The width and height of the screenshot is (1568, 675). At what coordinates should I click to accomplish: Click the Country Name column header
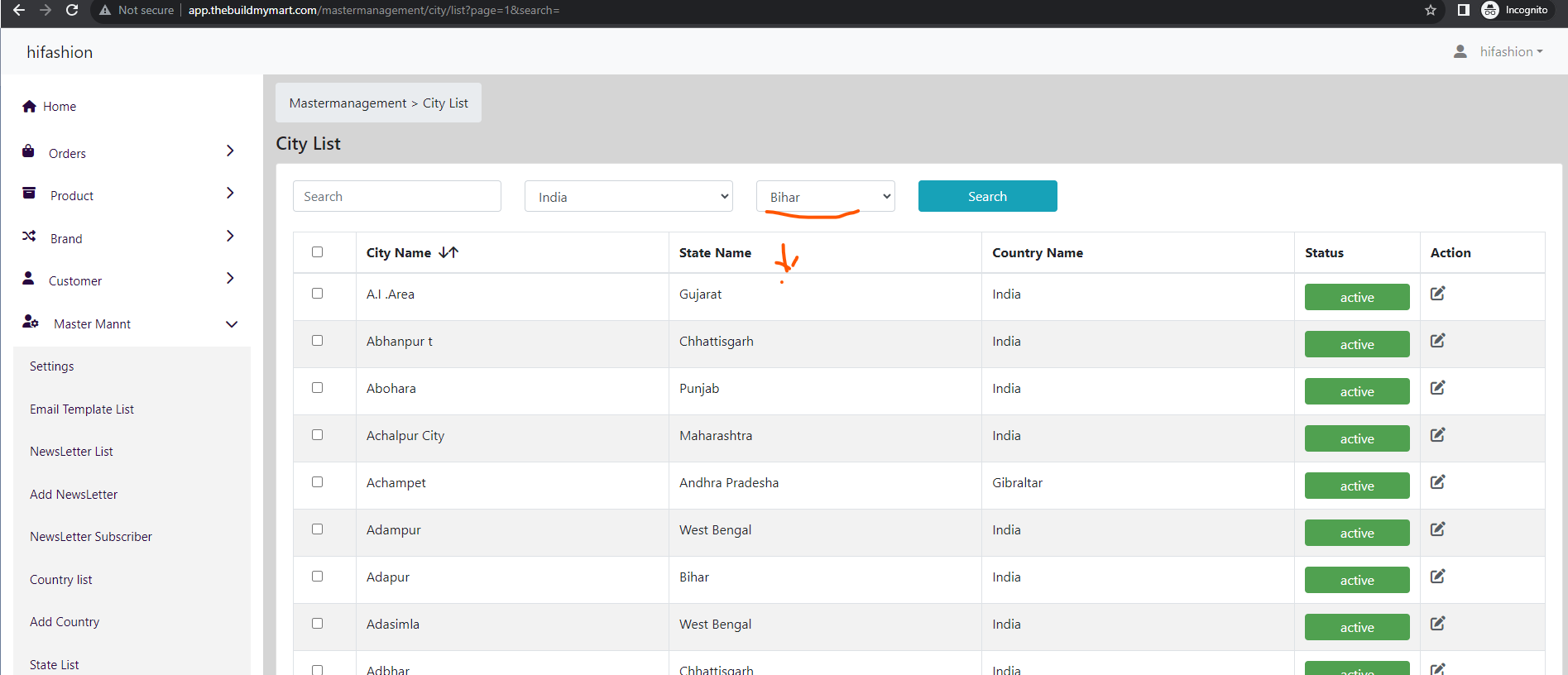tap(1038, 253)
